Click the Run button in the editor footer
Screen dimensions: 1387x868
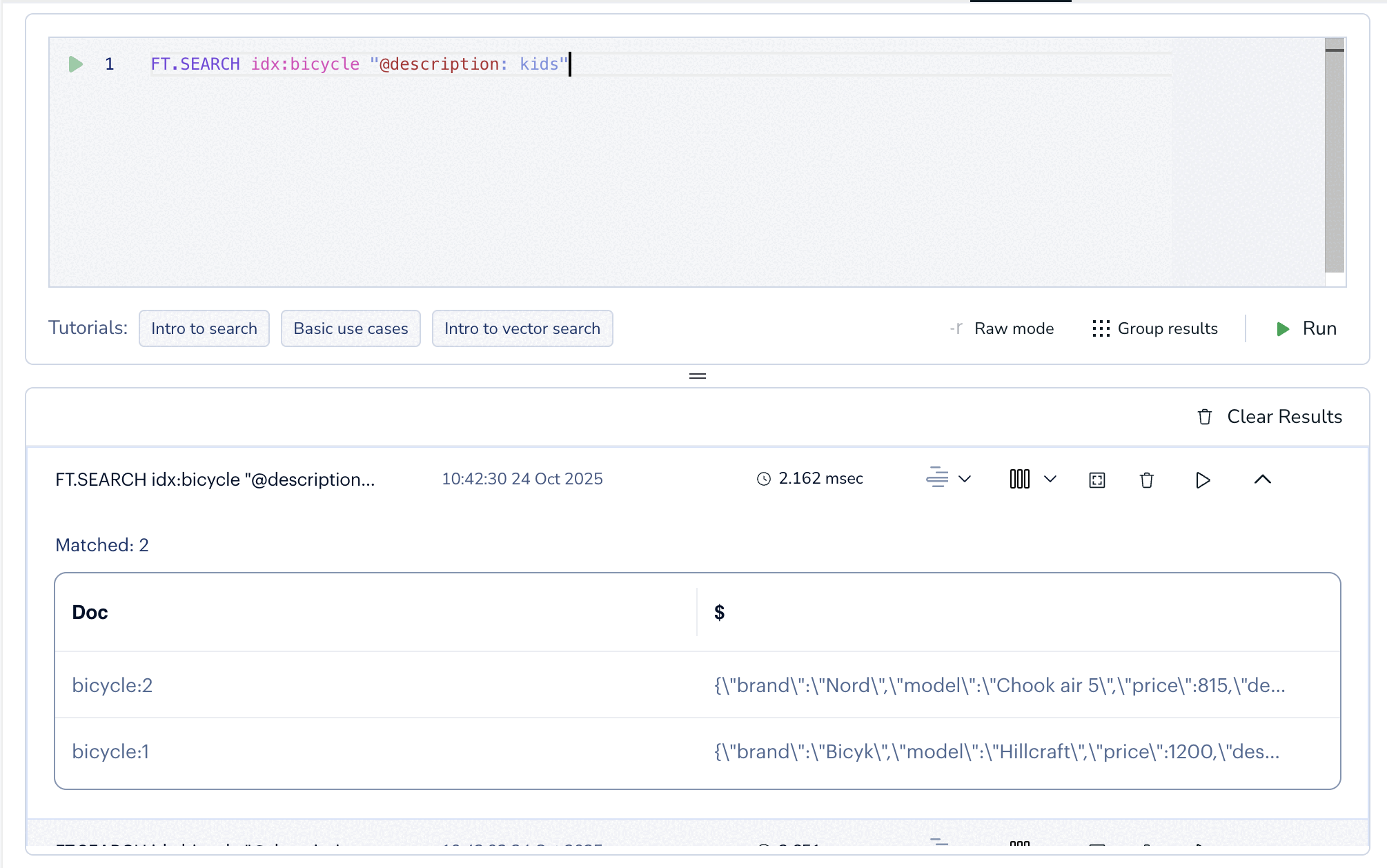coord(1306,328)
